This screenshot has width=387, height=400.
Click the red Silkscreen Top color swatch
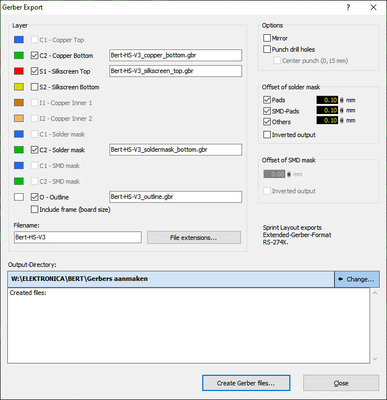19,71
